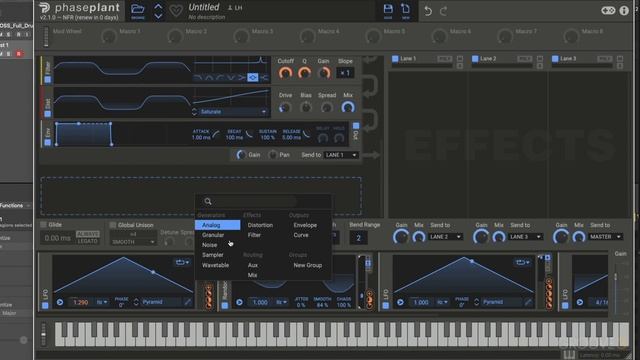The image size is (640, 360).
Task: Open the second LFO Pyramid shape dropdown
Action: pos(501,302)
